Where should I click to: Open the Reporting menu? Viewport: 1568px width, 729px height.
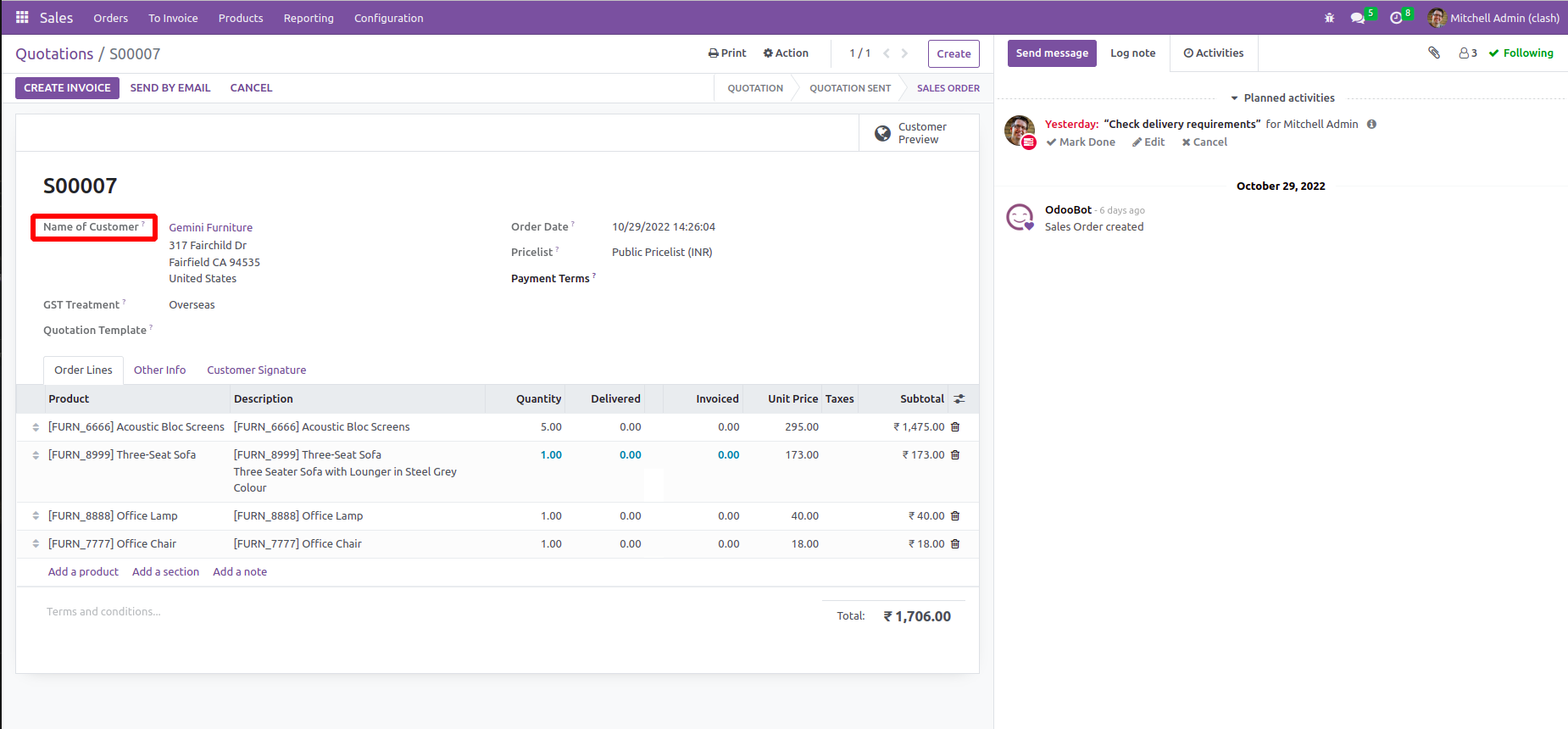309,18
